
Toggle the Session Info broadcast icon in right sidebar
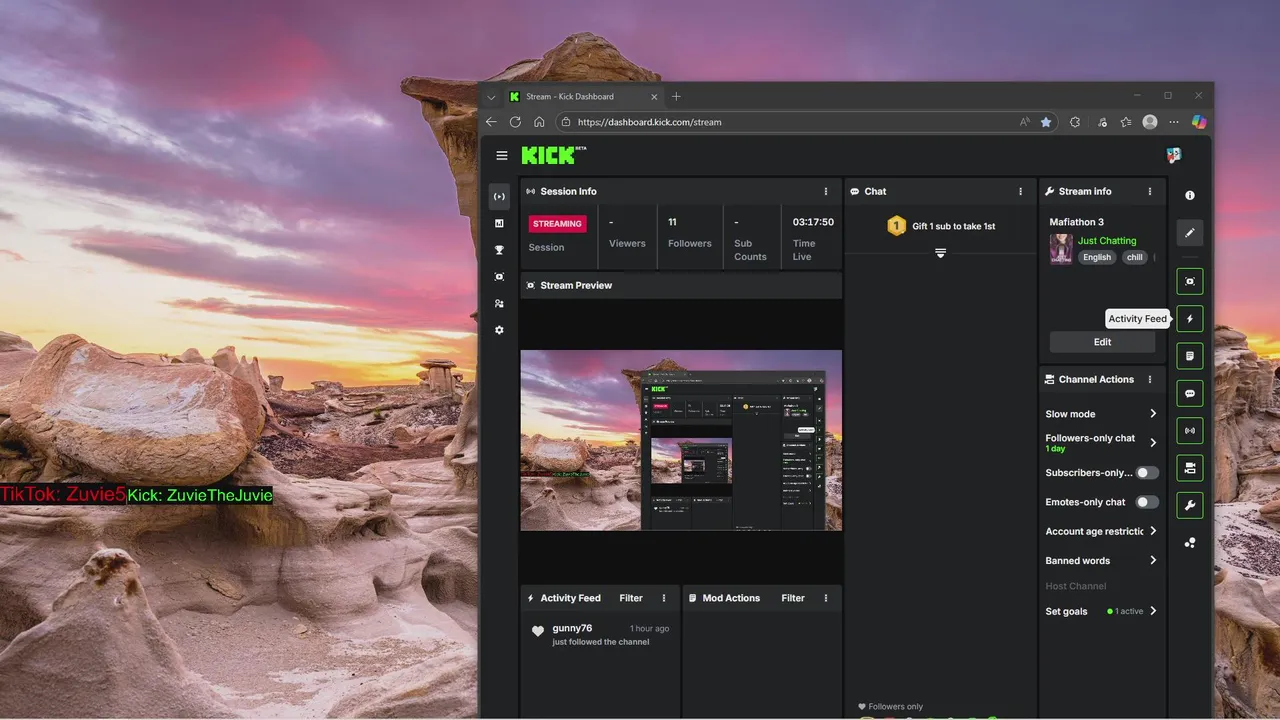1190,431
